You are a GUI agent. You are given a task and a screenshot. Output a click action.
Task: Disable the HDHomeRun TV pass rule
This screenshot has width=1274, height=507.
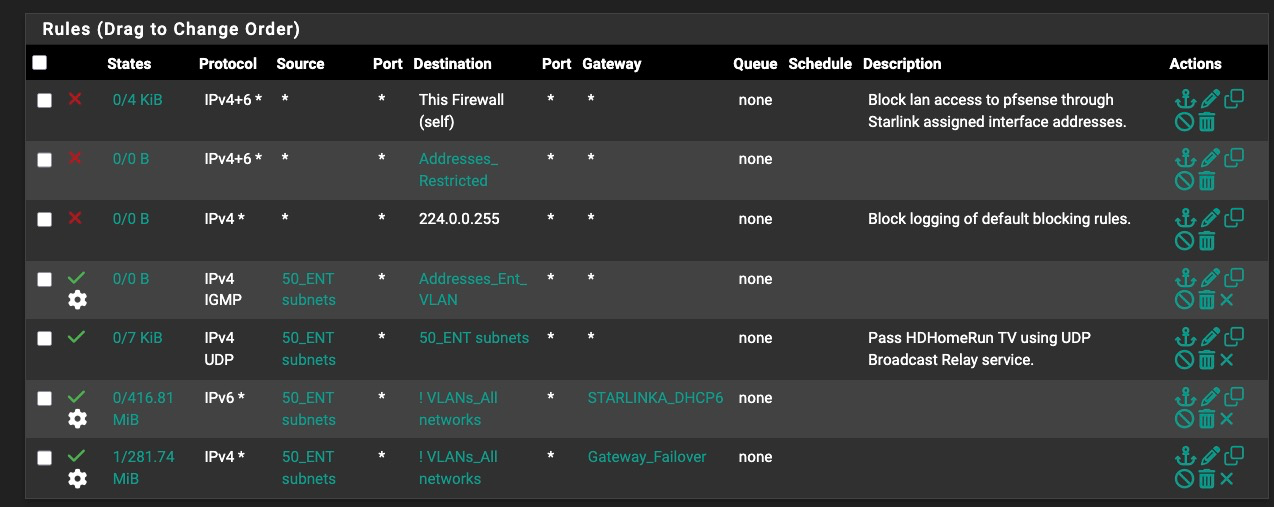[x=1185, y=360]
